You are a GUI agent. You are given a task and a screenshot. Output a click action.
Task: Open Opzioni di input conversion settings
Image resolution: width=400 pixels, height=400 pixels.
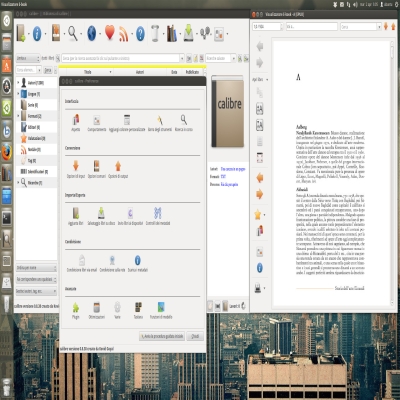pyautogui.click(x=76, y=169)
